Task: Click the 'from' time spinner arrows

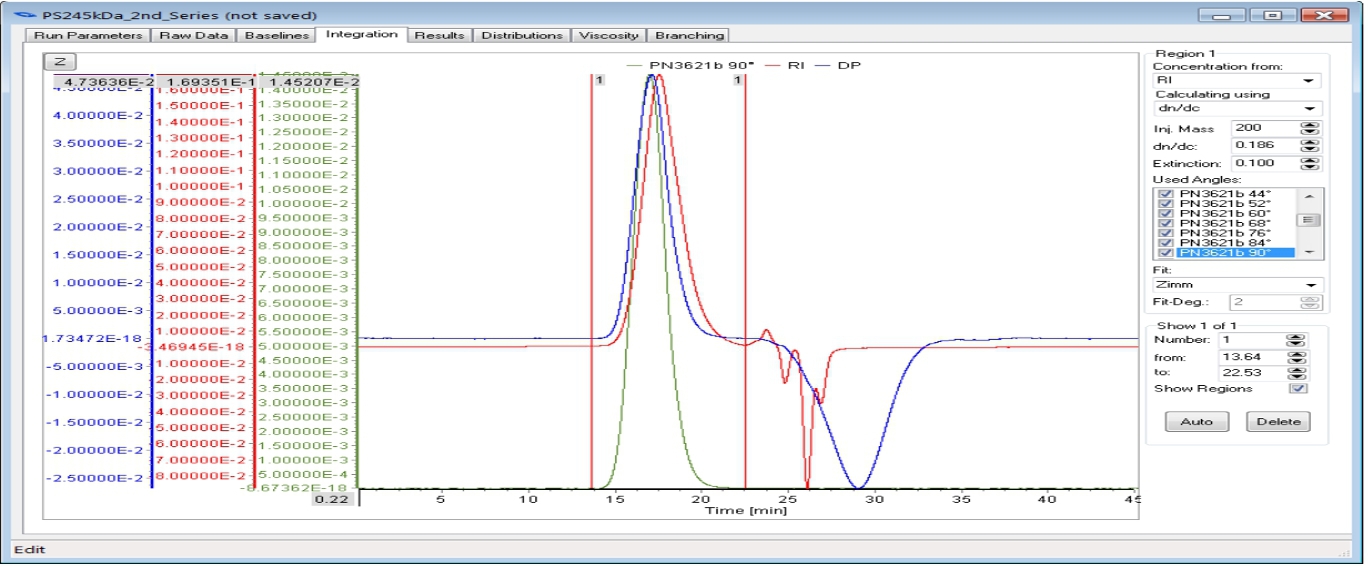Action: click(1296, 356)
